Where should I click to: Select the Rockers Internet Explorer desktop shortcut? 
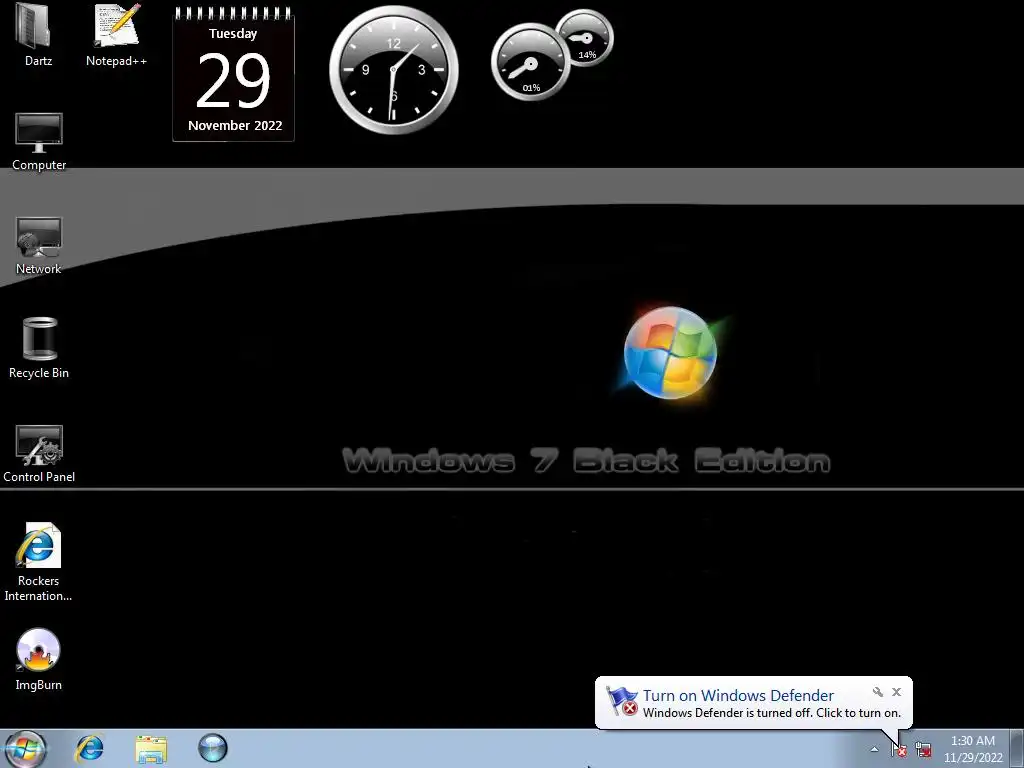39,562
